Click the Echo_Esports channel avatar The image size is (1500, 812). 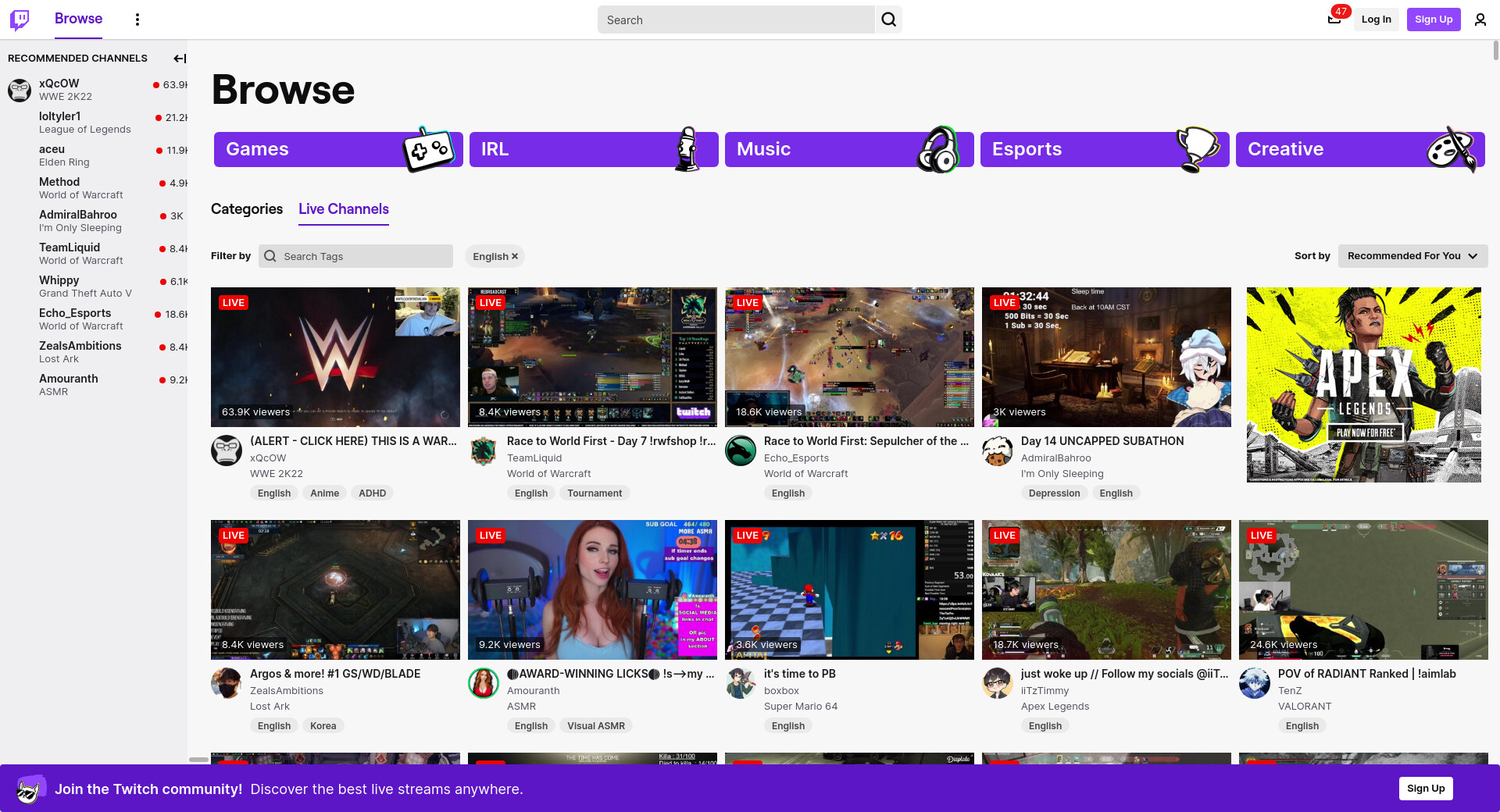coord(741,451)
